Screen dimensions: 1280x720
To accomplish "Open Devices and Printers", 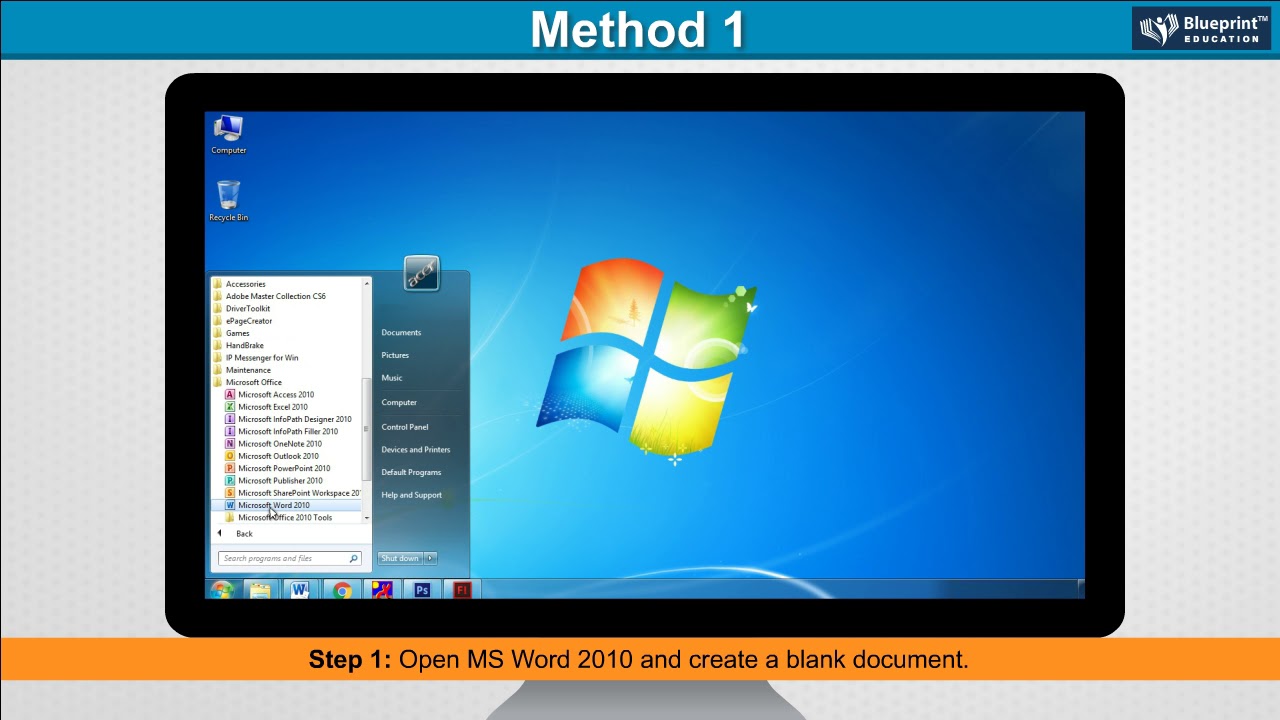I will (416, 450).
